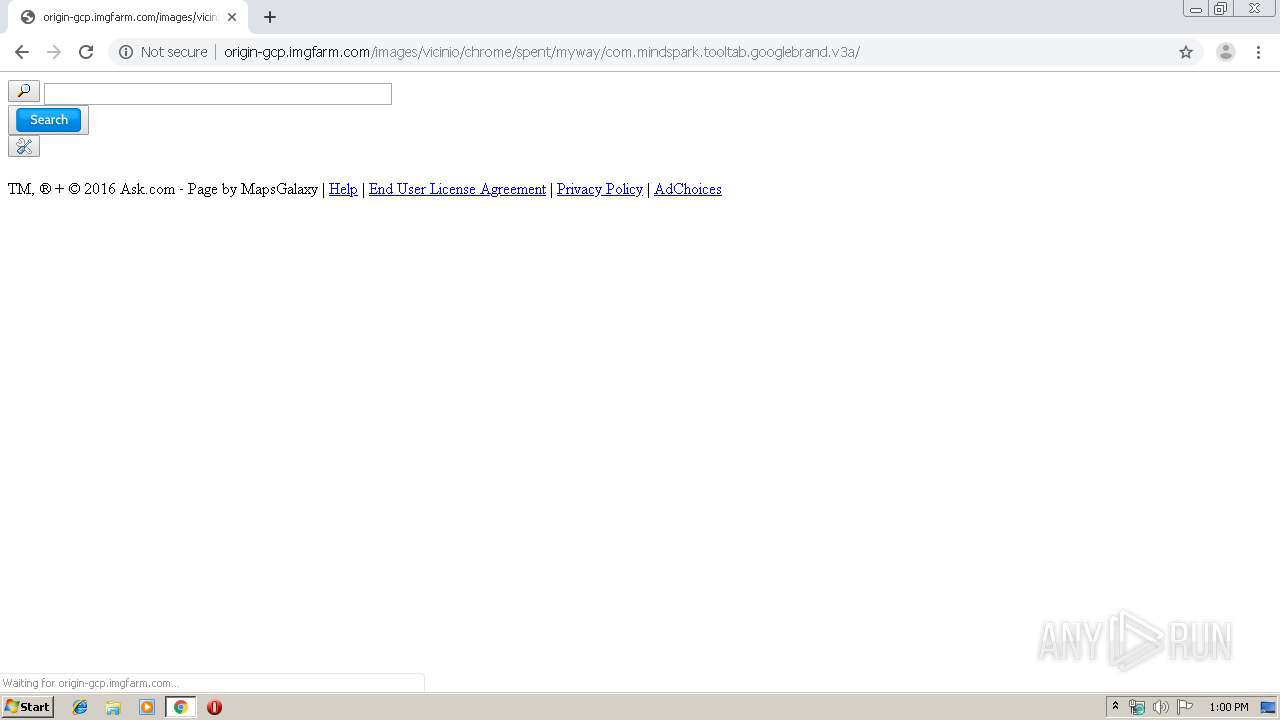This screenshot has width=1280, height=720.
Task: Minimize the Chrome window
Action: point(1196,9)
